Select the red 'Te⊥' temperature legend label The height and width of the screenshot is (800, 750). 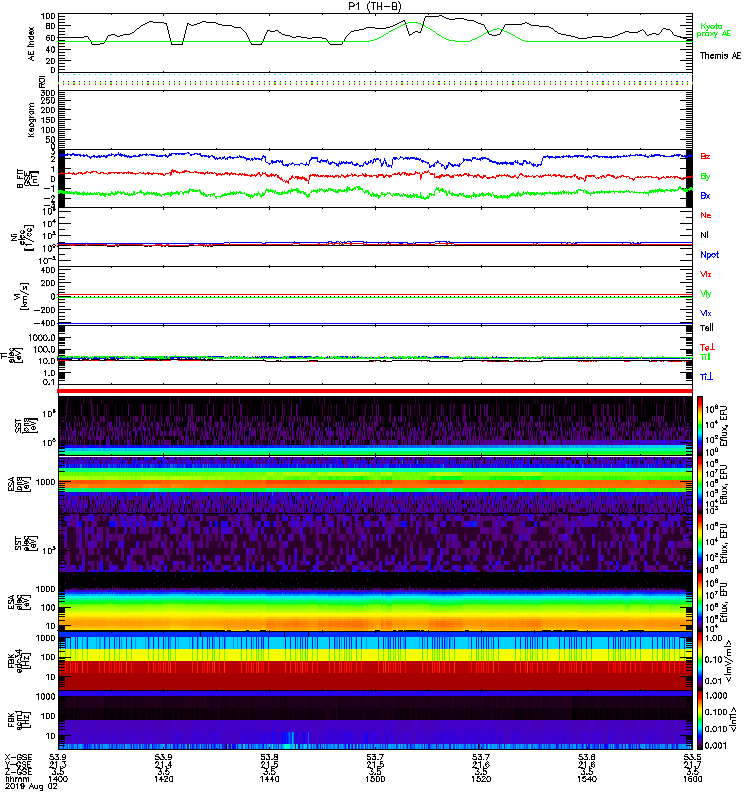point(707,347)
